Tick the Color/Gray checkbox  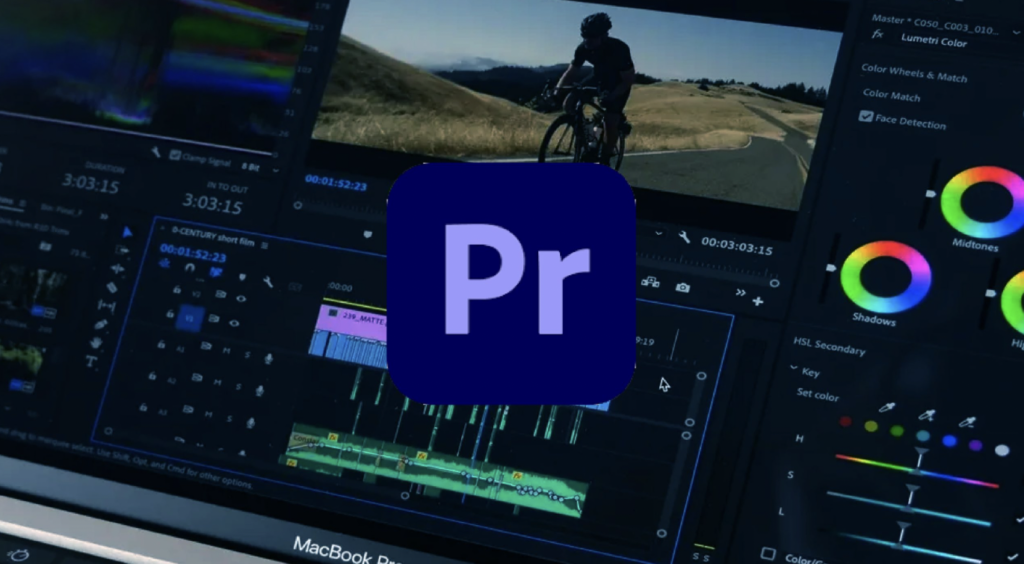[x=769, y=554]
